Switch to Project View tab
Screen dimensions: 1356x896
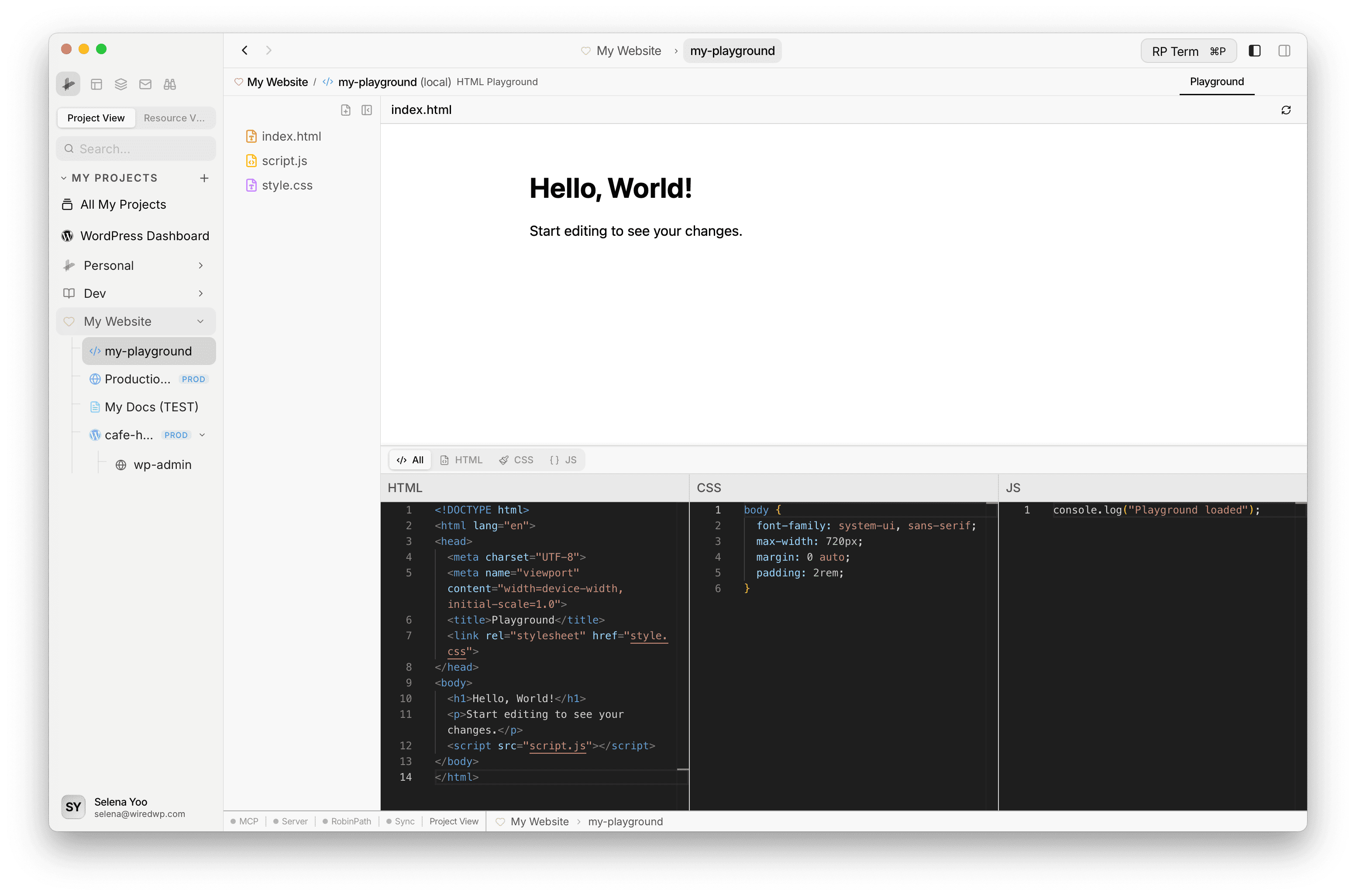96,118
